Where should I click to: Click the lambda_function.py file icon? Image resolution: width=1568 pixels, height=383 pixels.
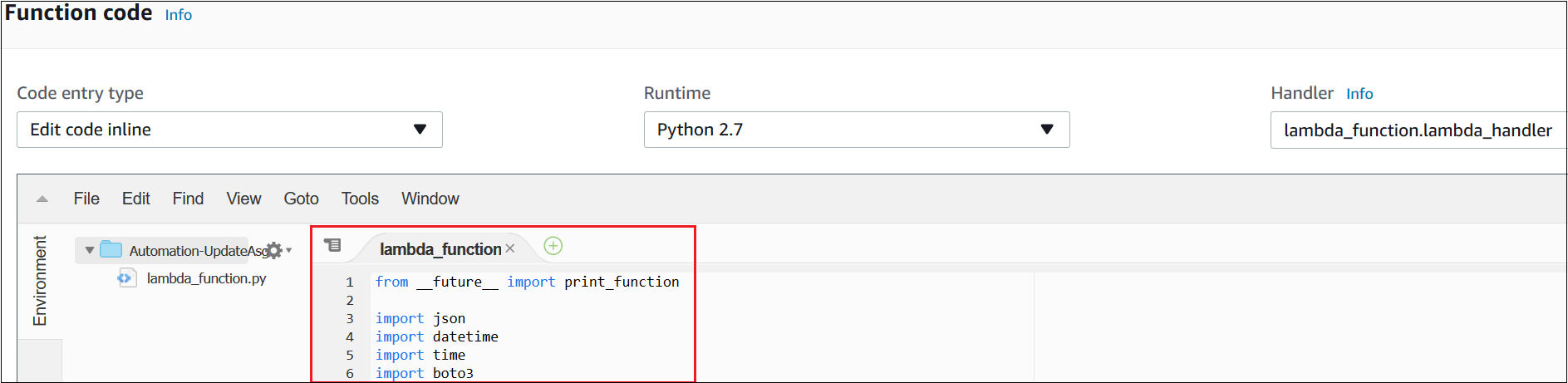[x=126, y=278]
